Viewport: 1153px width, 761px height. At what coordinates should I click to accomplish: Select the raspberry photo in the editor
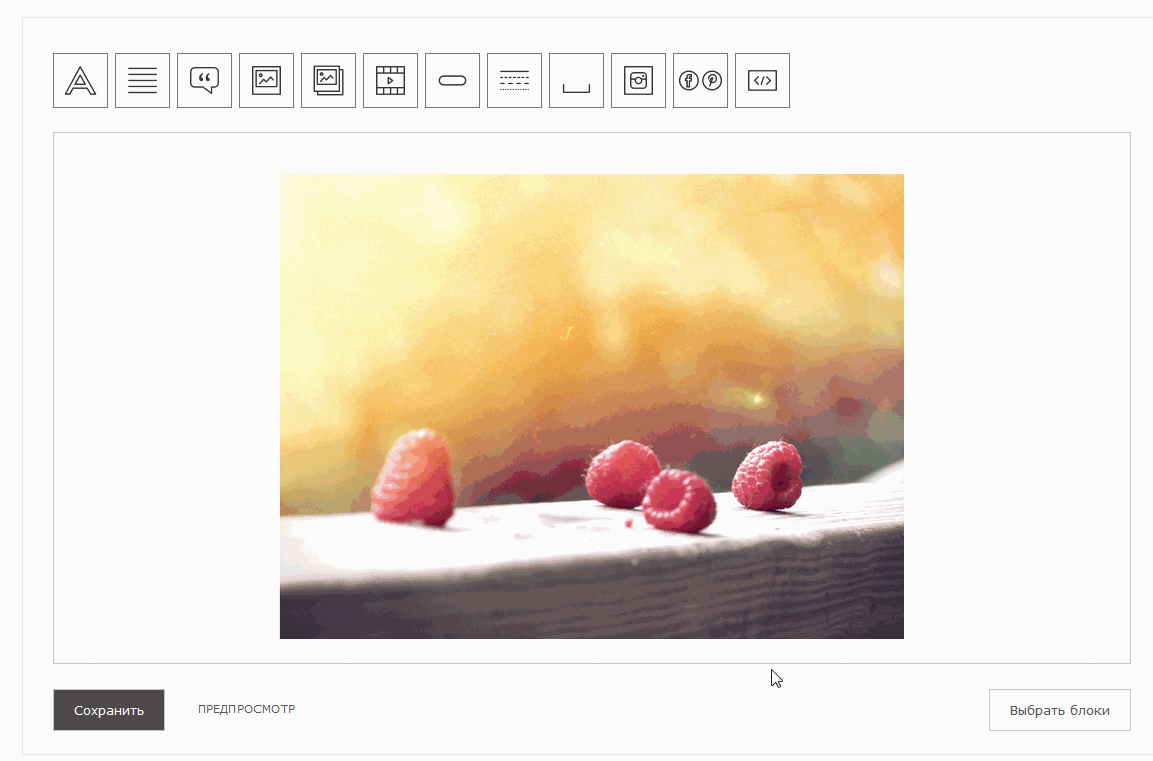(x=592, y=407)
